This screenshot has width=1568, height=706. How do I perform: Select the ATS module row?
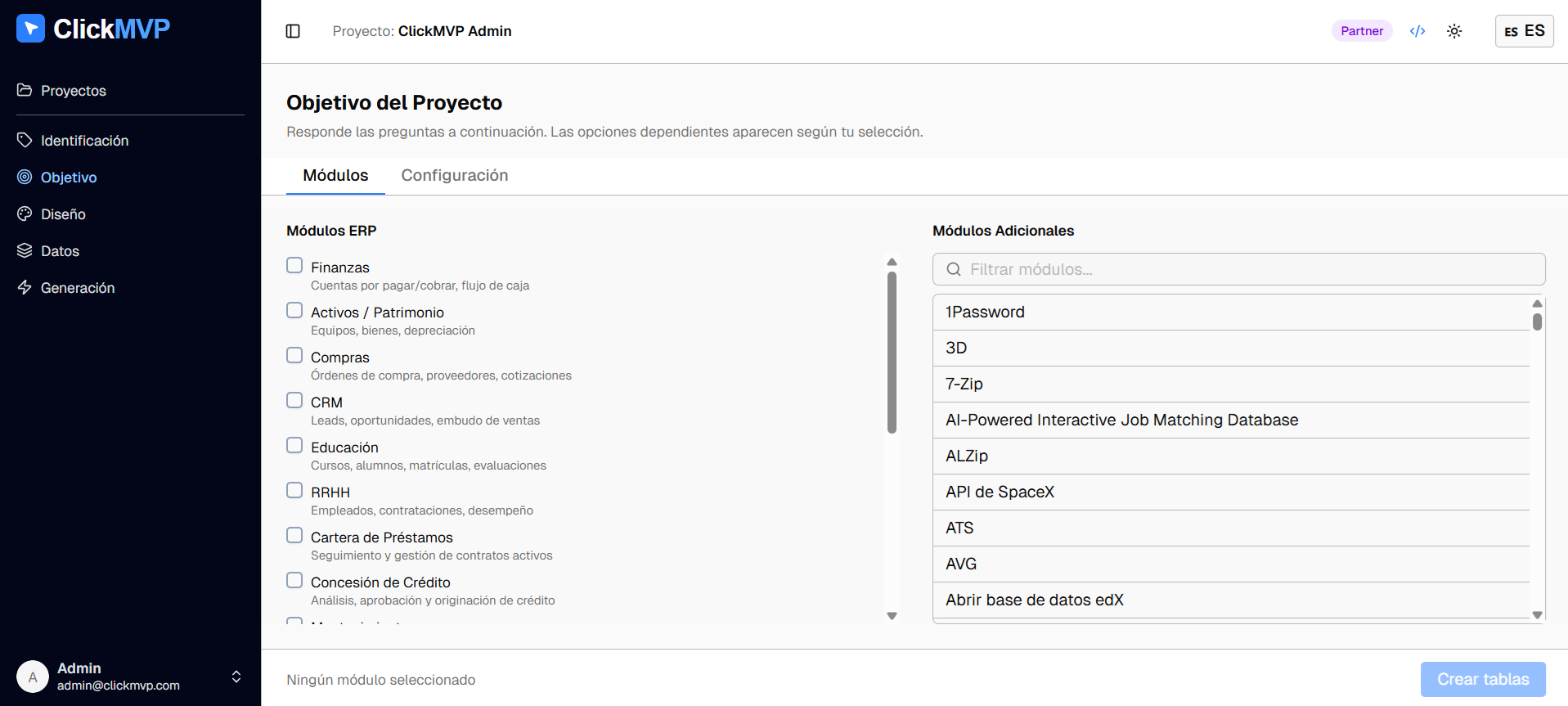click(1231, 528)
